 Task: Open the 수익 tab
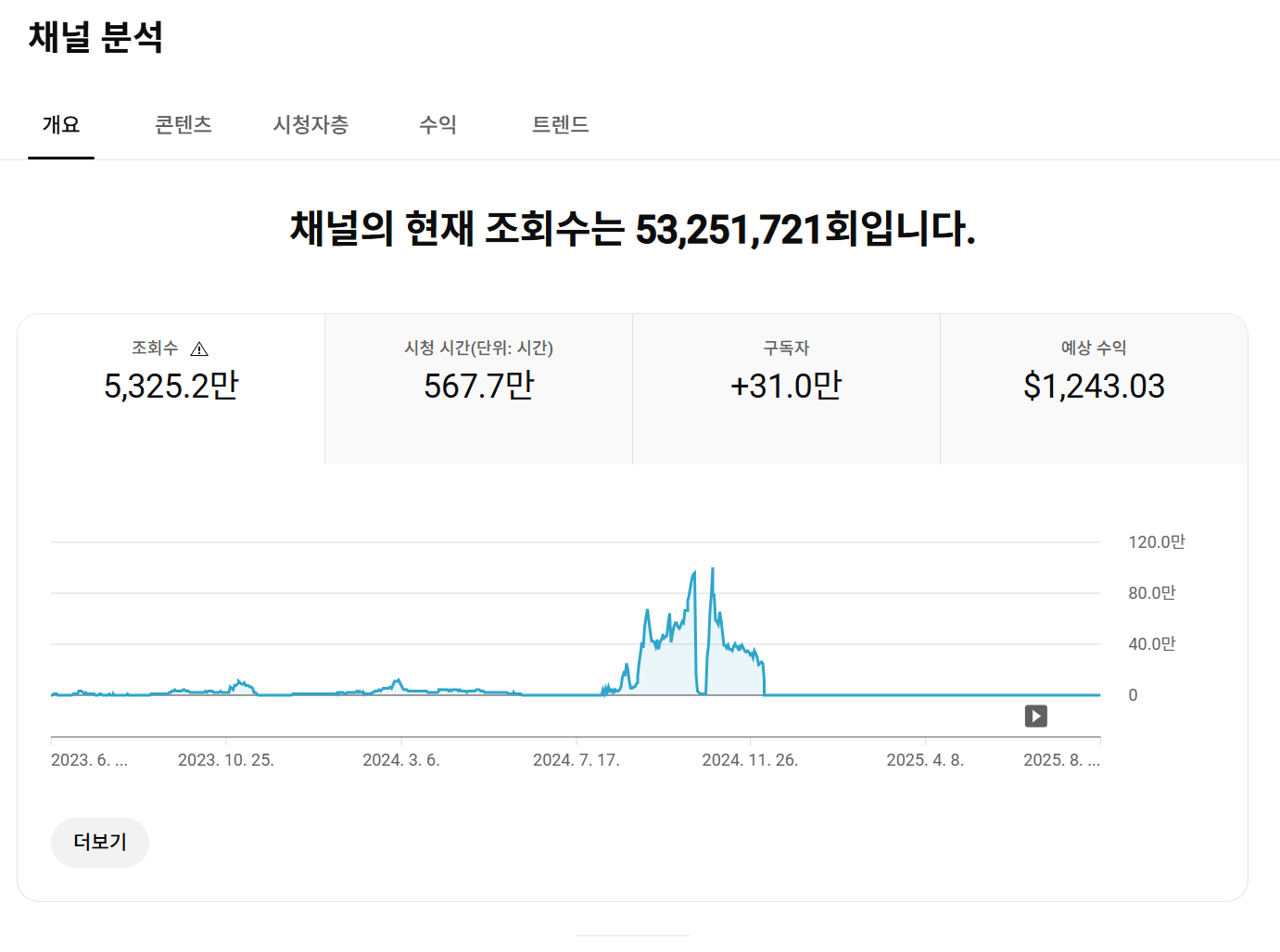[437, 125]
